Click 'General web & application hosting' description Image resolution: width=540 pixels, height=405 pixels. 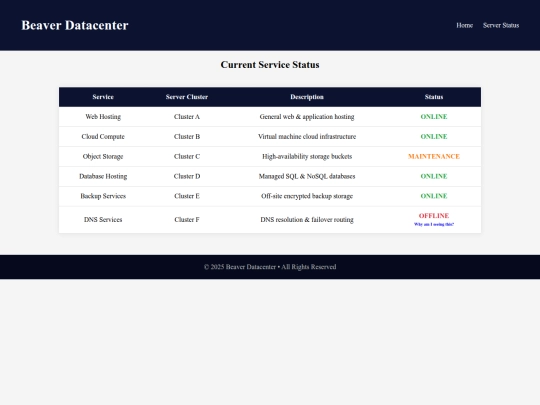coord(307,117)
